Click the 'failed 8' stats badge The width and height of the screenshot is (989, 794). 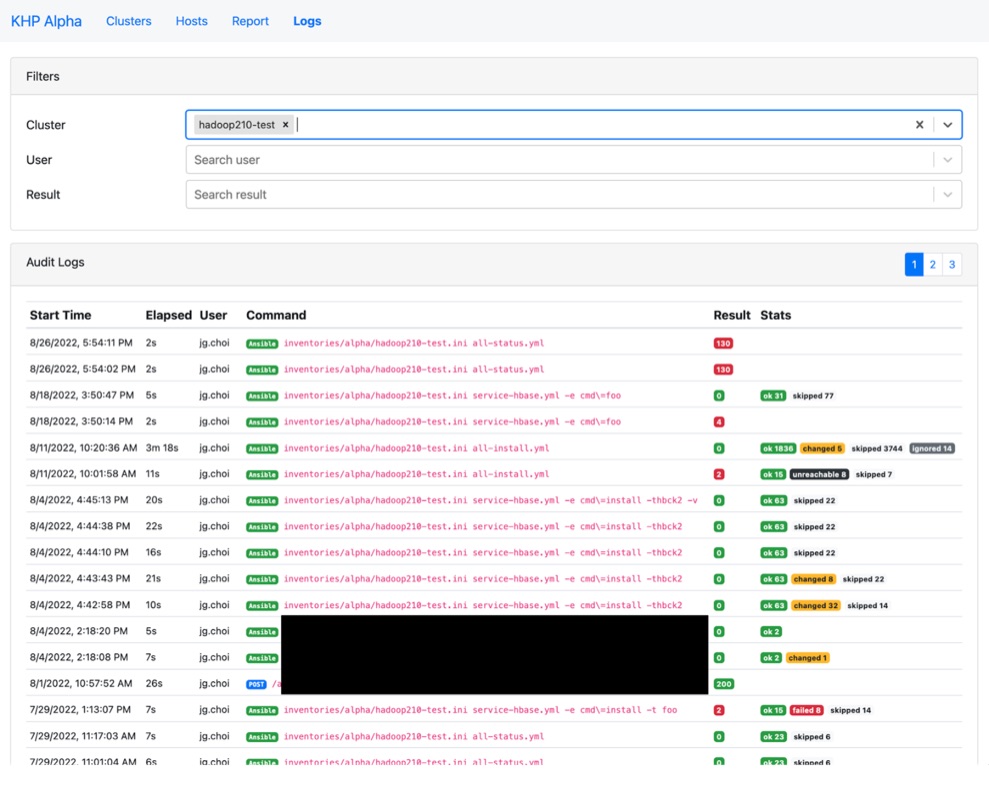click(x=806, y=710)
